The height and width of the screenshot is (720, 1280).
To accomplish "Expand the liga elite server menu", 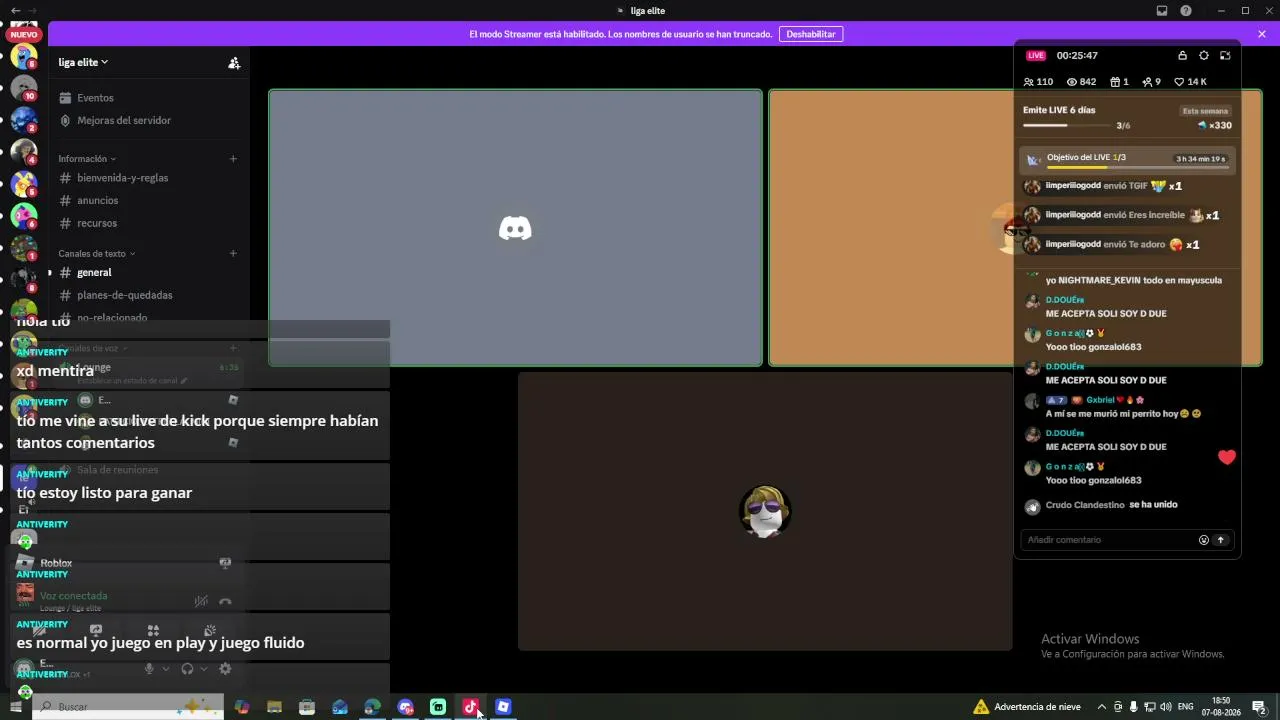I will tap(83, 62).
